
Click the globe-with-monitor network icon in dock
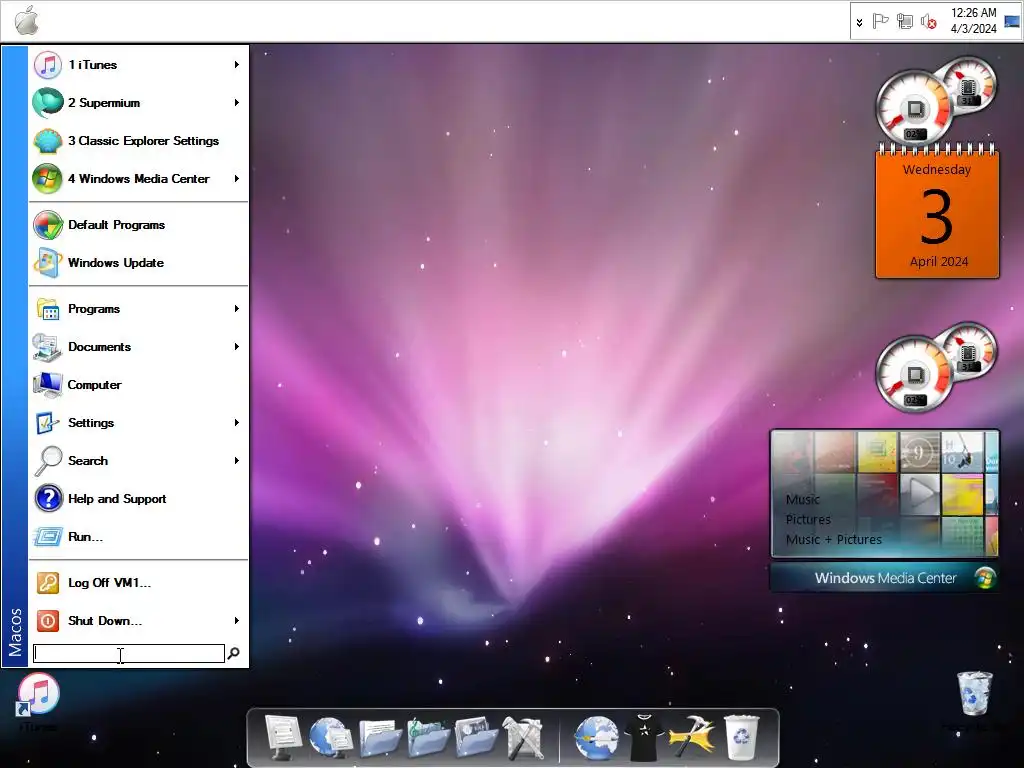[330, 737]
